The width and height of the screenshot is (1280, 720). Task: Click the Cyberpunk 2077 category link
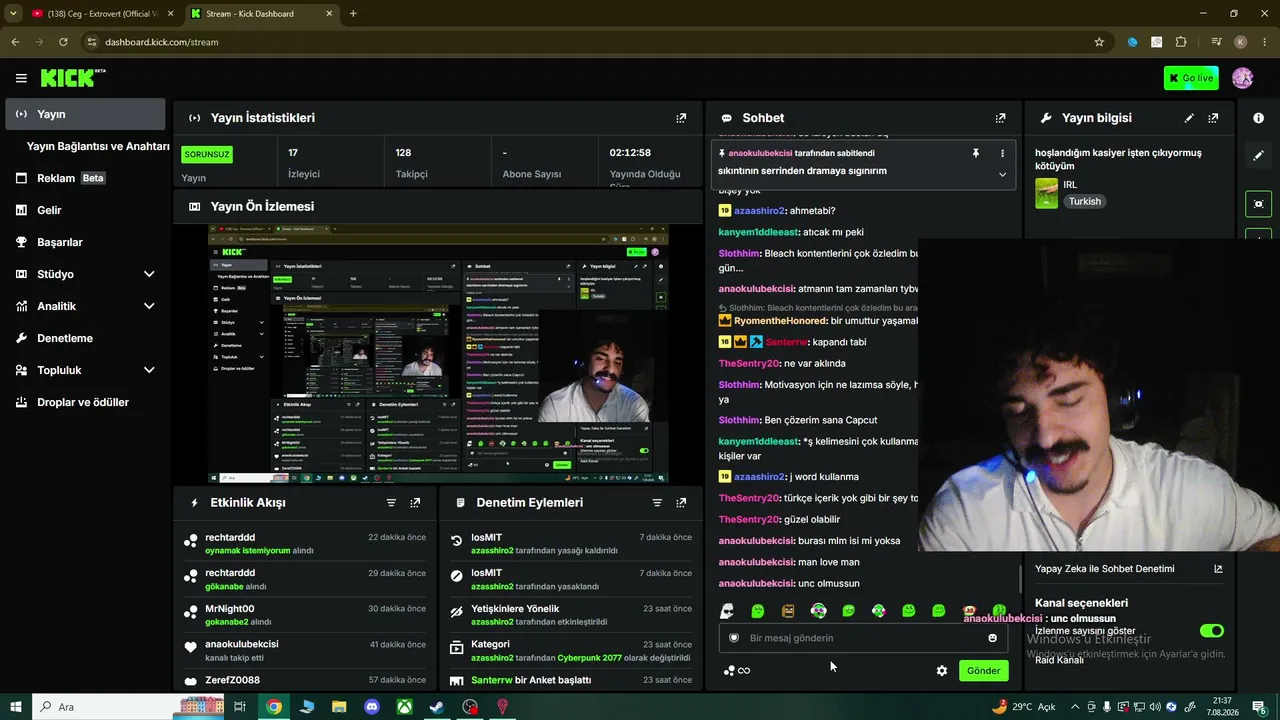(x=590, y=658)
